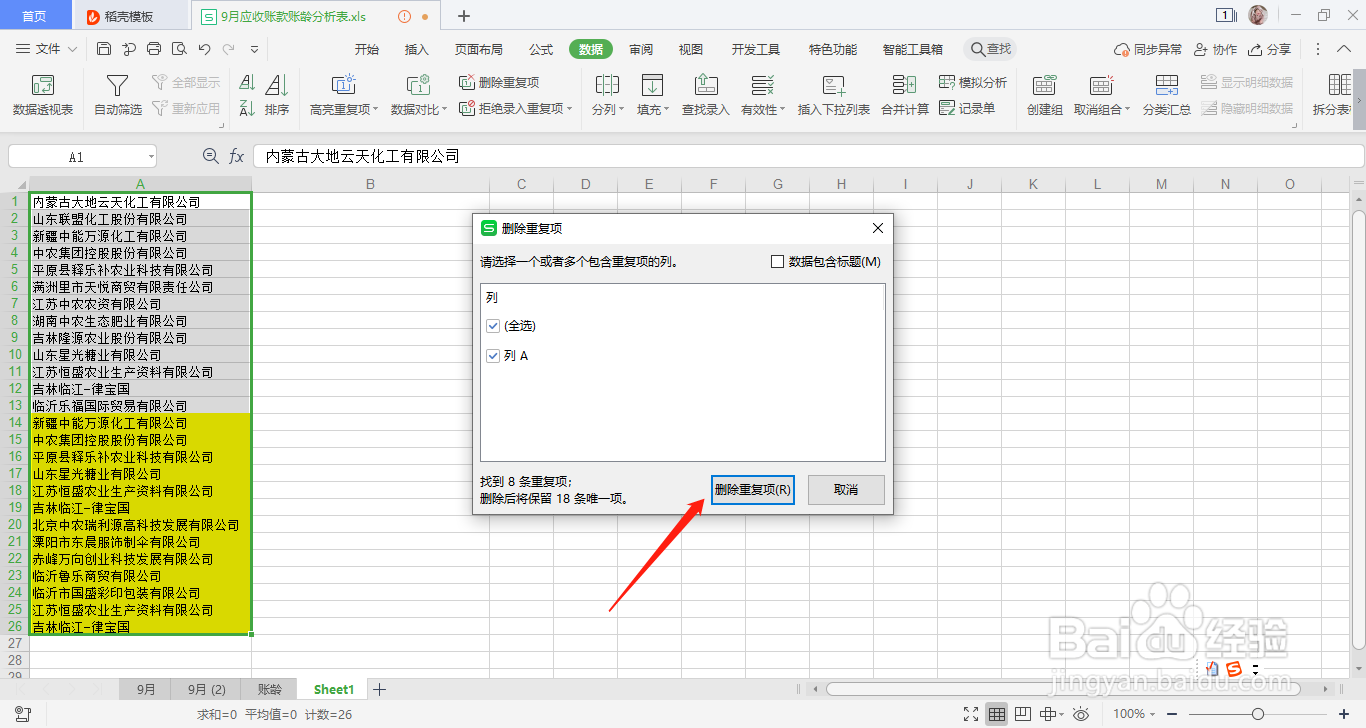This screenshot has width=1366, height=728.
Task: Click the Redo arrow icon
Action: (x=229, y=49)
